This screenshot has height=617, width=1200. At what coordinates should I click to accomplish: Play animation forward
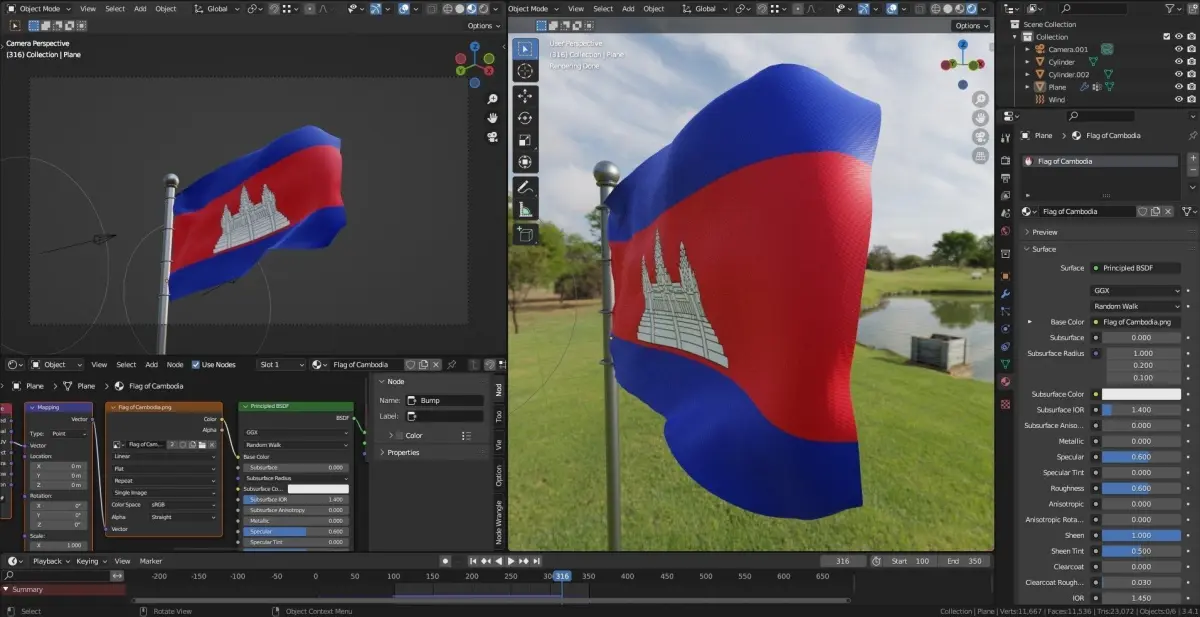(x=511, y=561)
